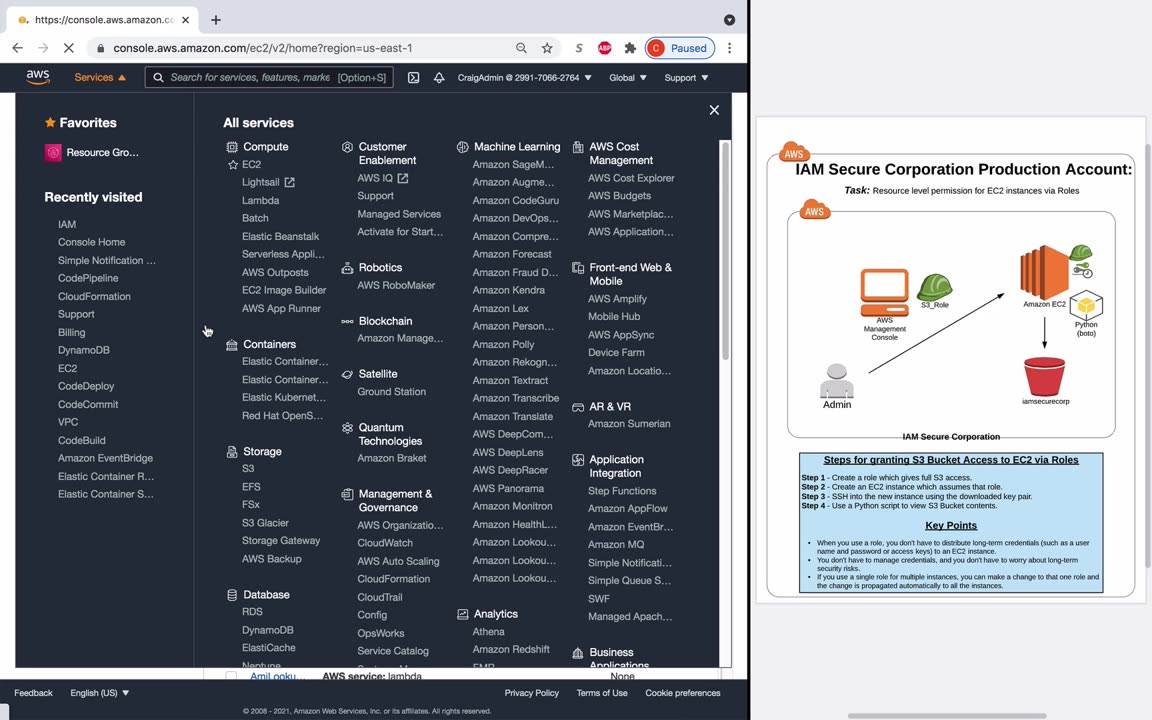
Task: Click the AR & VR category icon
Action: tap(578, 406)
